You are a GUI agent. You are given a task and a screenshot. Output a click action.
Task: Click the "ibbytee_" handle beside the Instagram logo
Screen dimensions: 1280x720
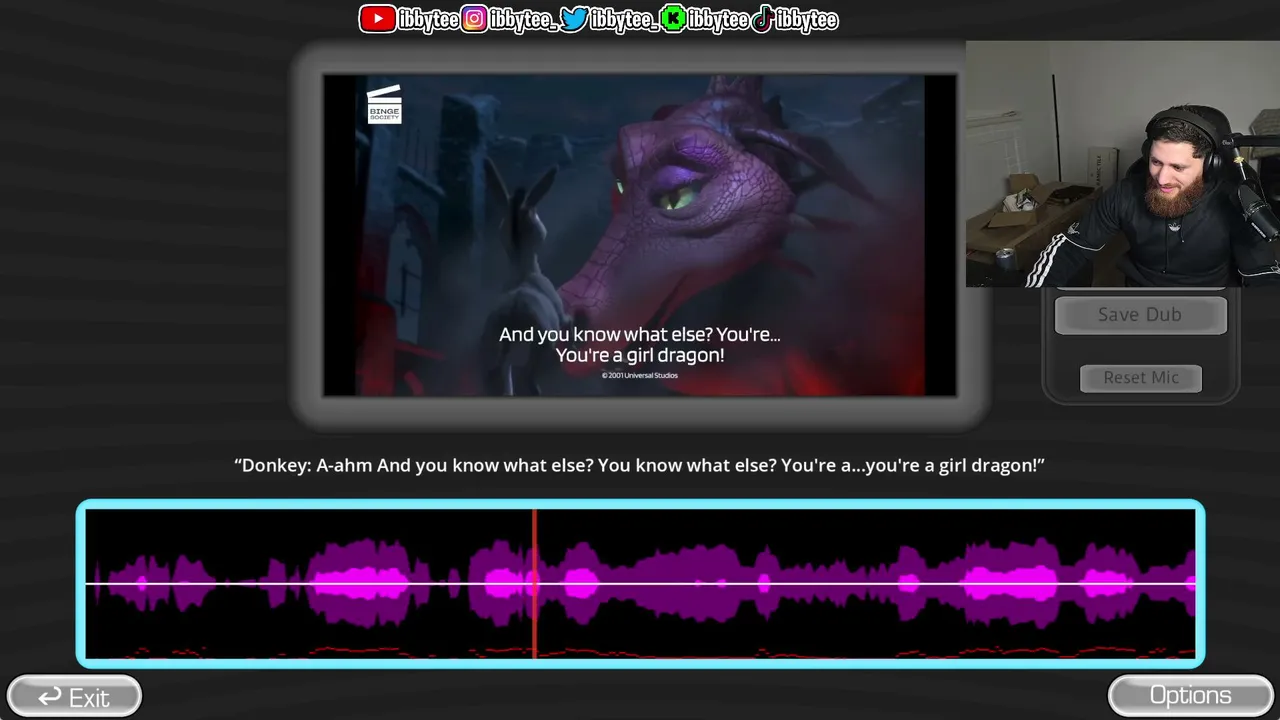524,20
